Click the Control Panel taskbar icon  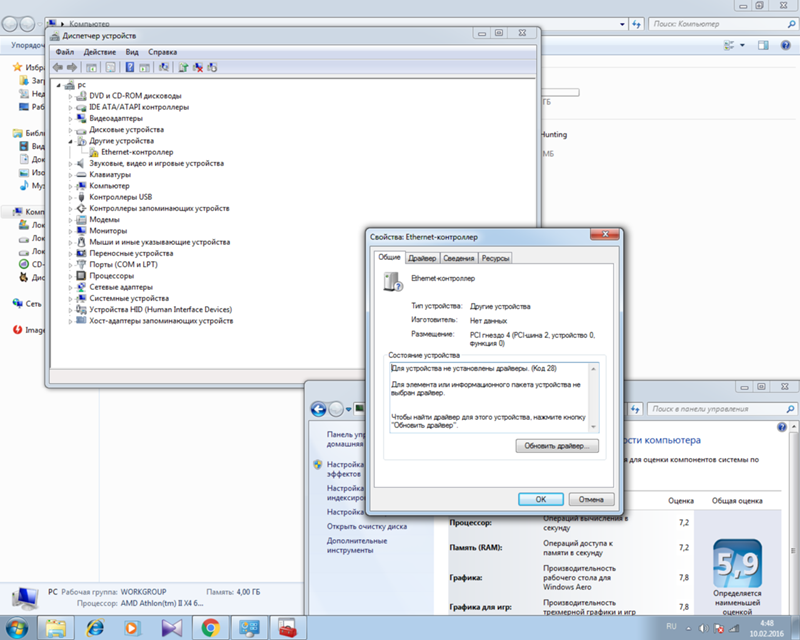tap(249, 628)
